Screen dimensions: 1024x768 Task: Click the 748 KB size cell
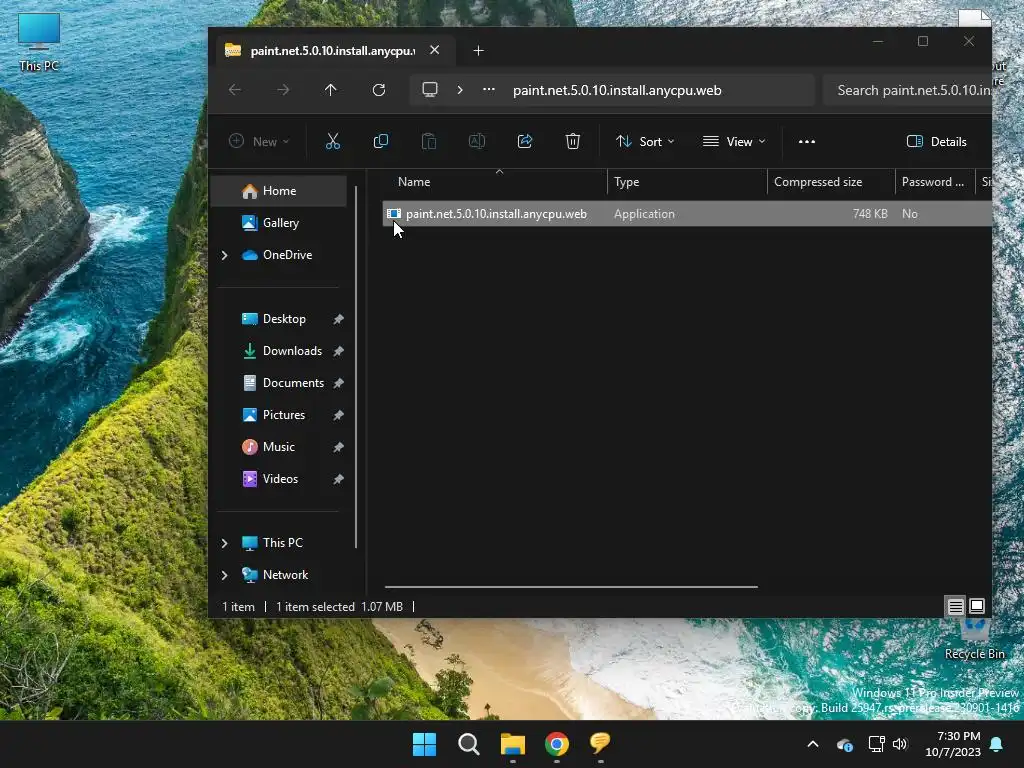(870, 214)
